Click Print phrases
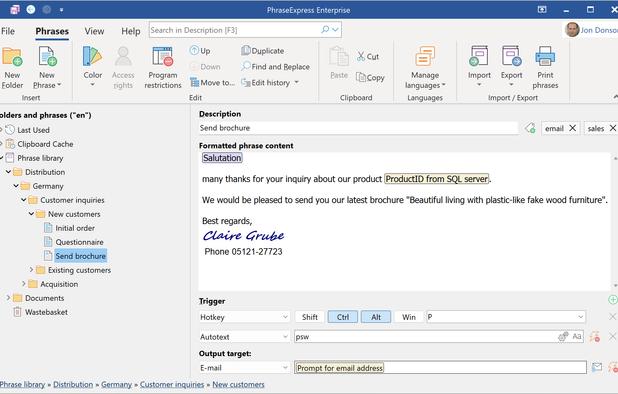 click(545, 68)
